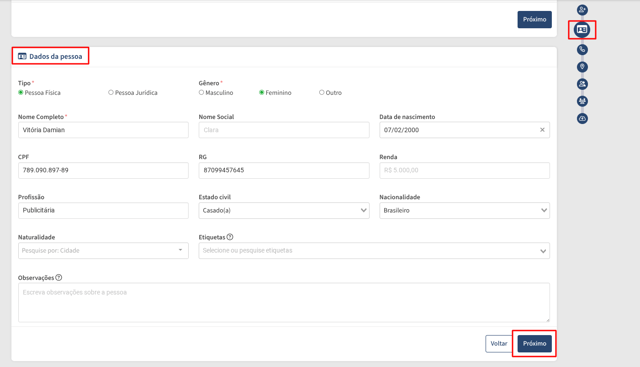Viewport: 640px width, 367px height.
Task: Edit the RG field
Action: pyautogui.click(x=284, y=170)
